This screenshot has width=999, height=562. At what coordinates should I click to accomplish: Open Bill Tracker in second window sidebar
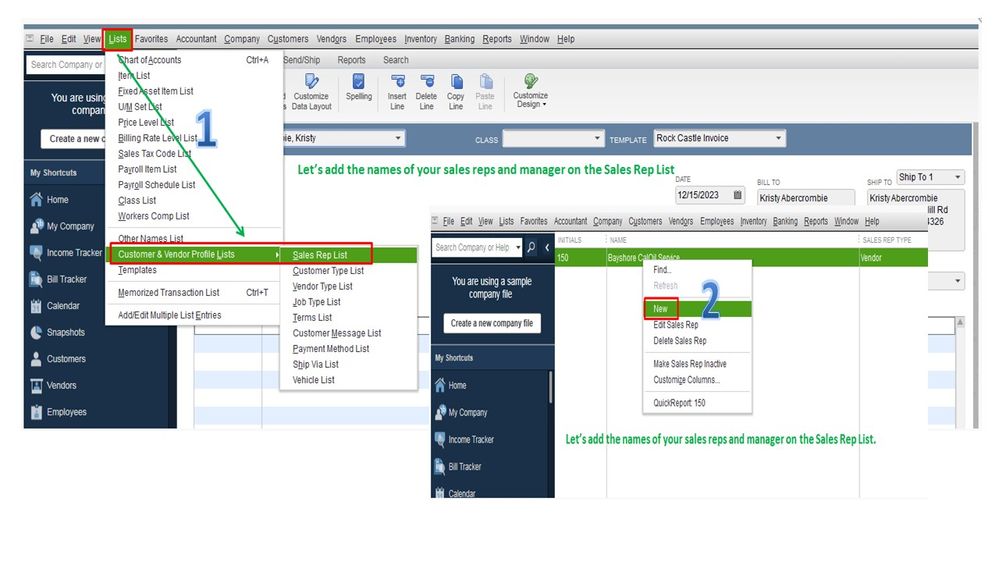pos(458,466)
